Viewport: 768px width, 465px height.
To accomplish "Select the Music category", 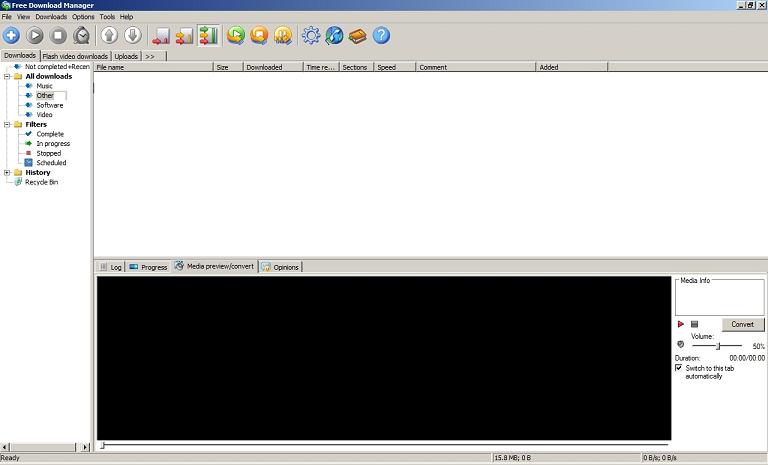I will [45, 86].
